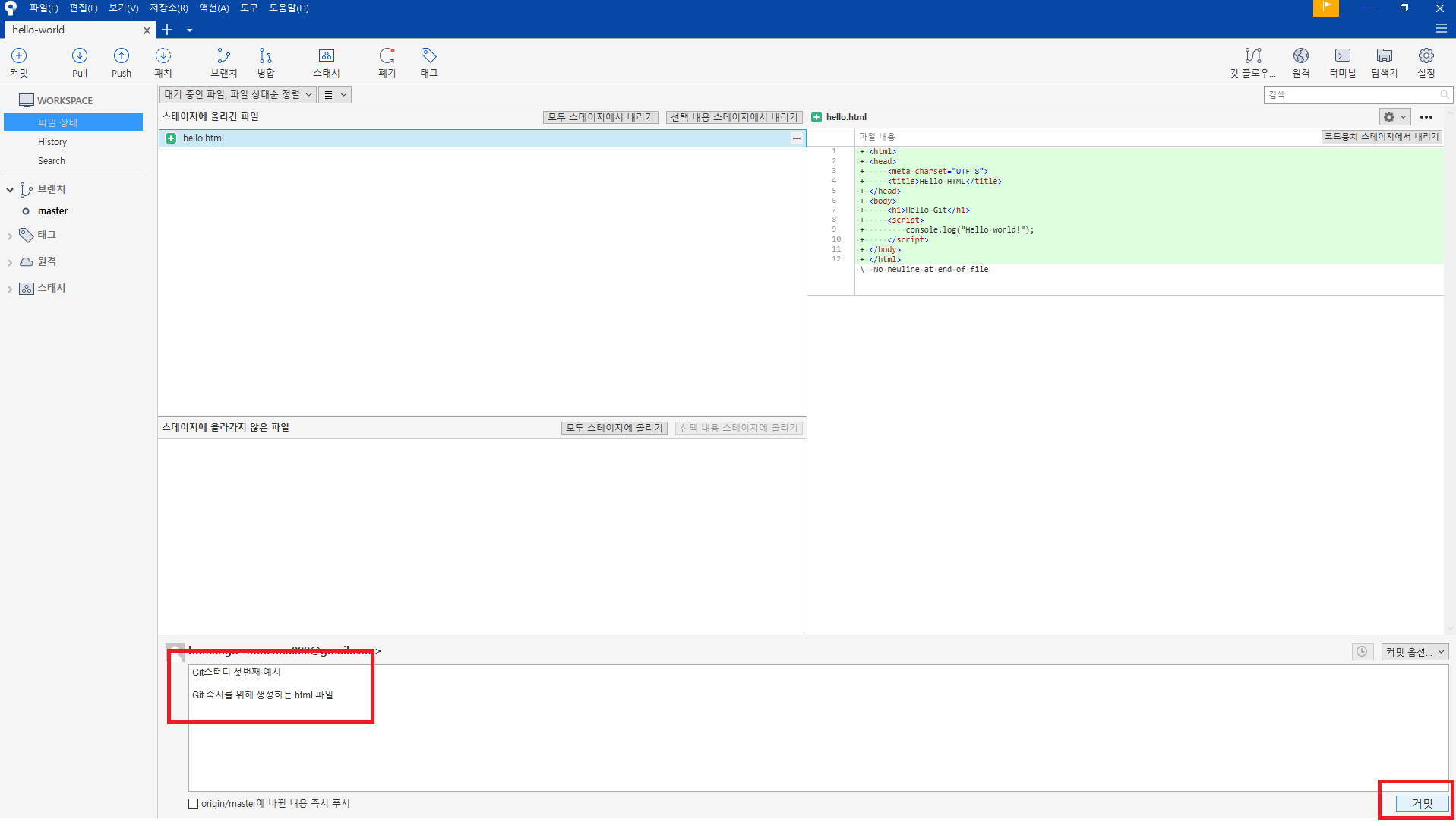Screen dimensions: 1456x826
Task: Click the orange notification flag icon
Action: point(1326,8)
